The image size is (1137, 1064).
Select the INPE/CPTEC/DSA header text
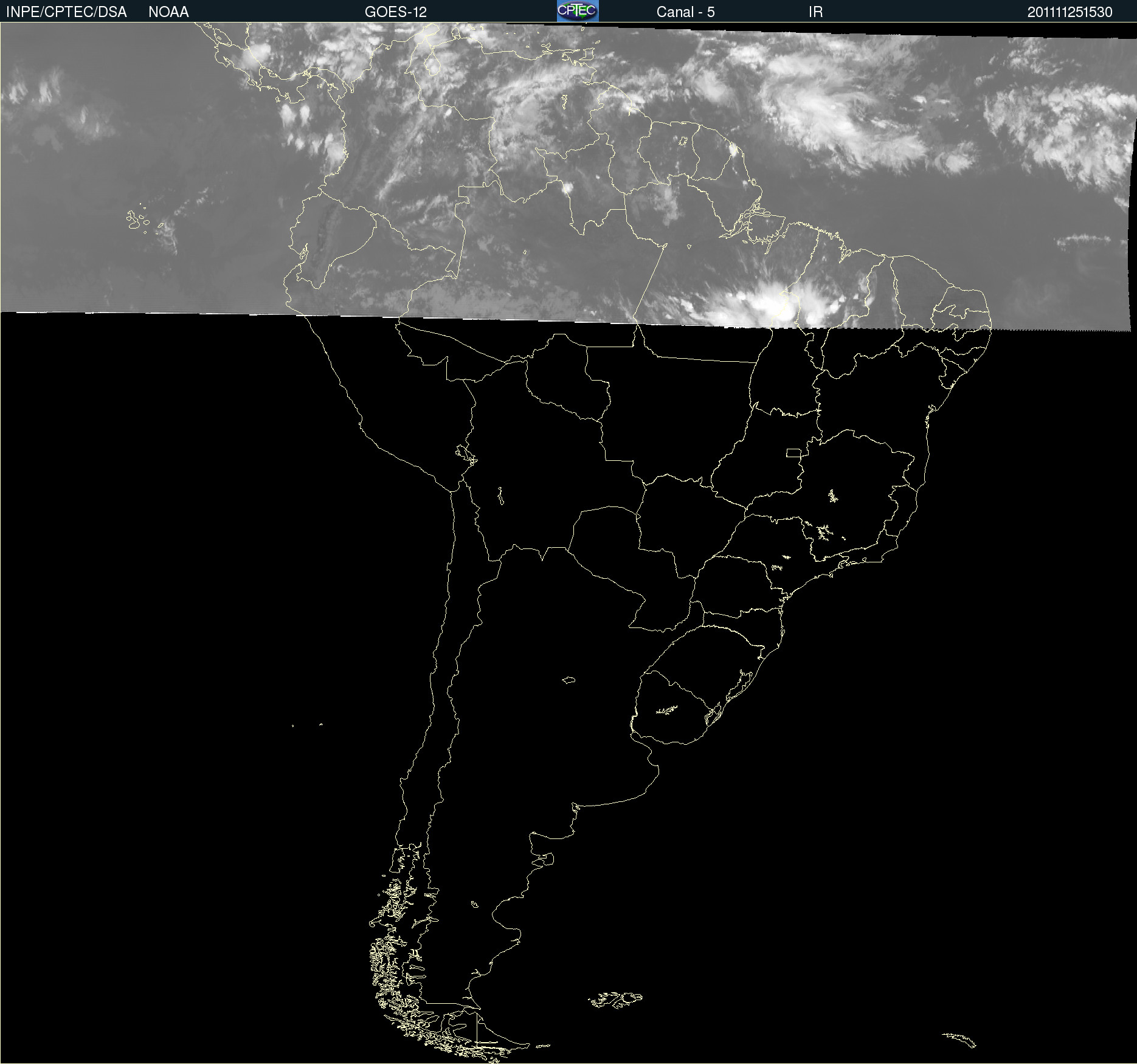66,12
